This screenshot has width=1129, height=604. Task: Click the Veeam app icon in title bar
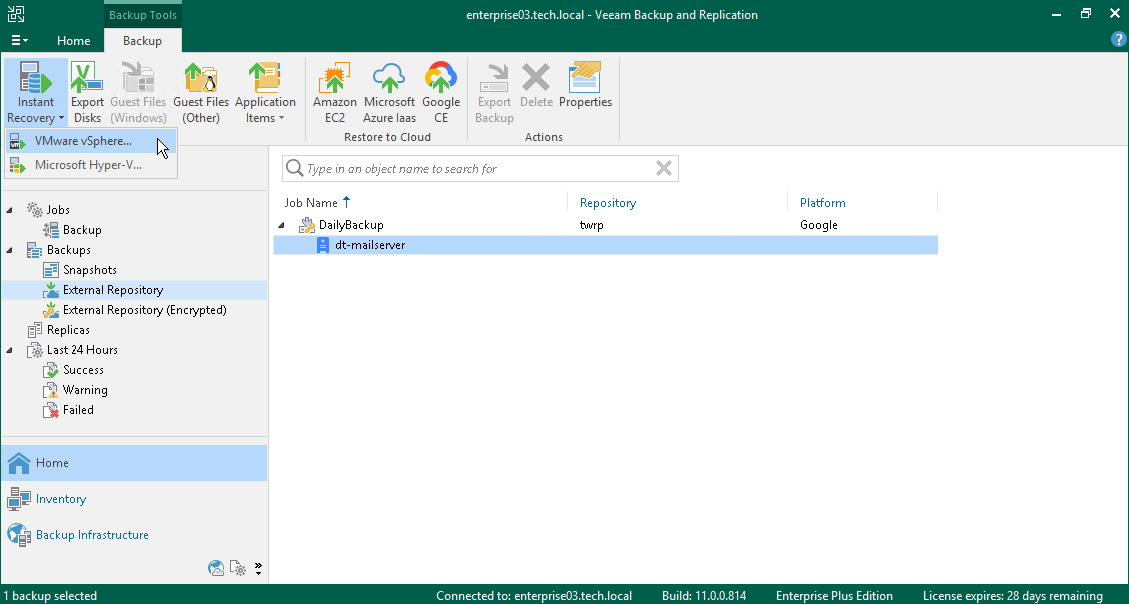16,14
